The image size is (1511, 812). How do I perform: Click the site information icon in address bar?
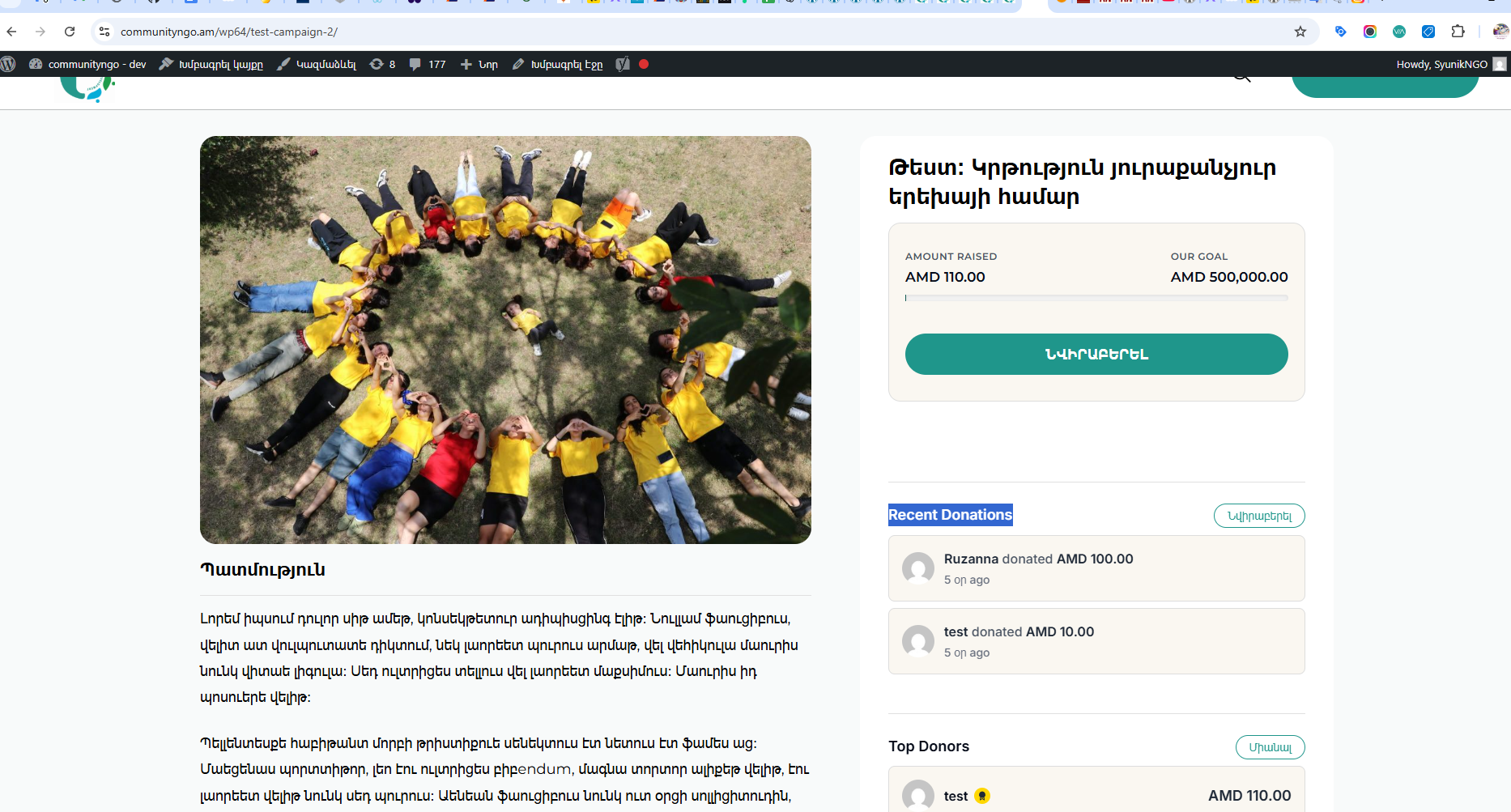pyautogui.click(x=104, y=32)
